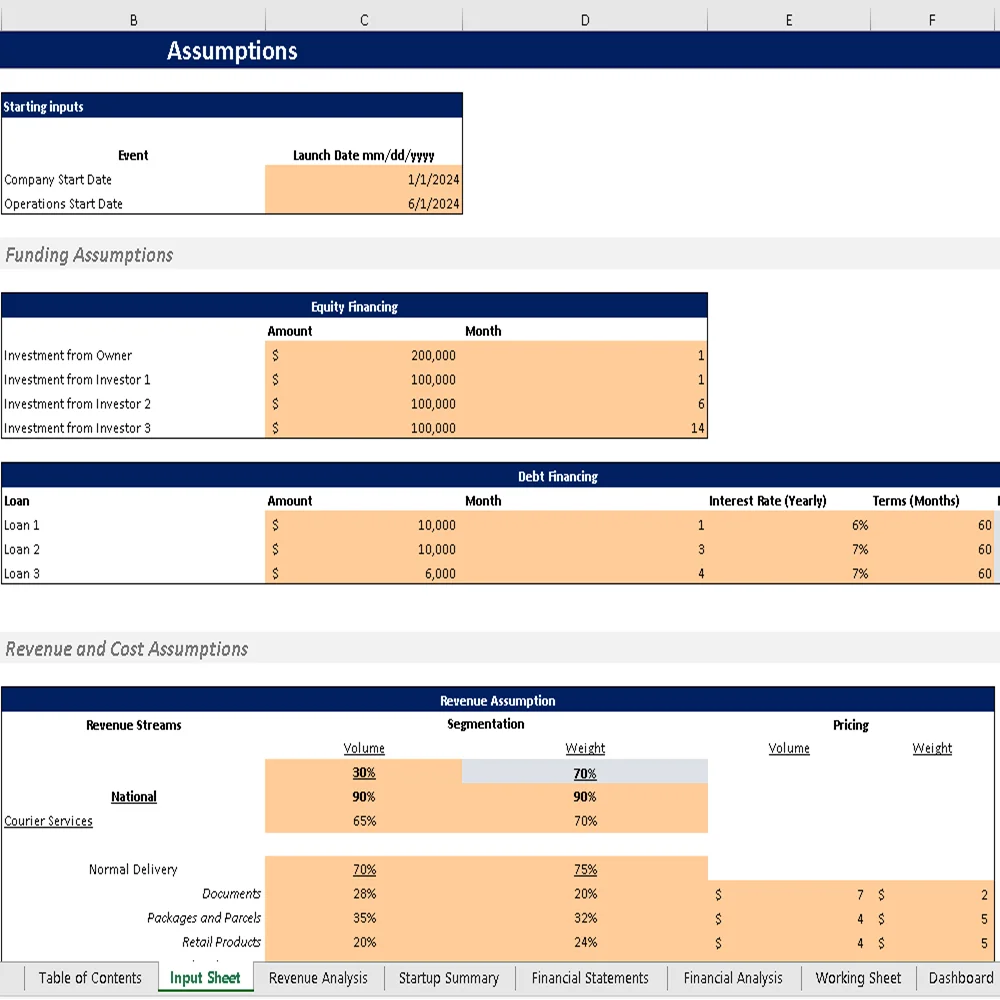Switch to the Dashboard sheet
The height and width of the screenshot is (1000, 1000).
click(x=960, y=978)
